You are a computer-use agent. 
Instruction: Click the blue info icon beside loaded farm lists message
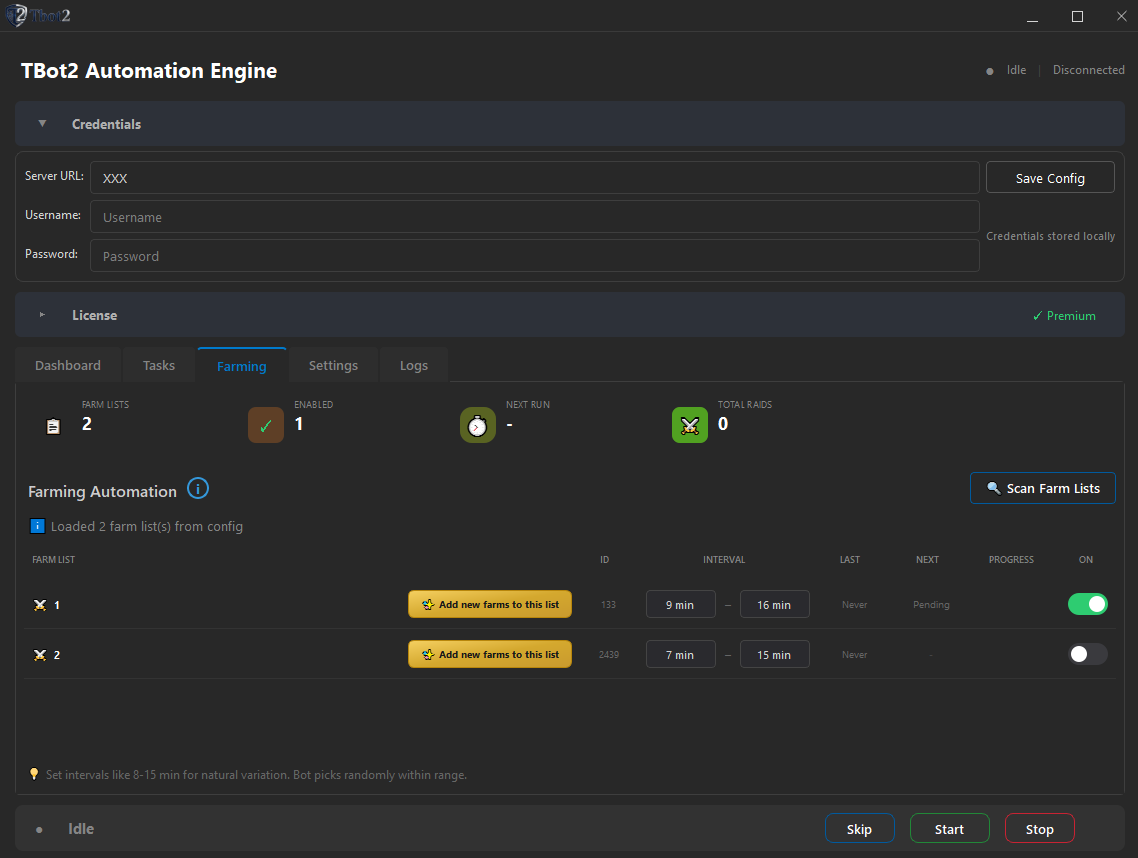tap(37, 525)
